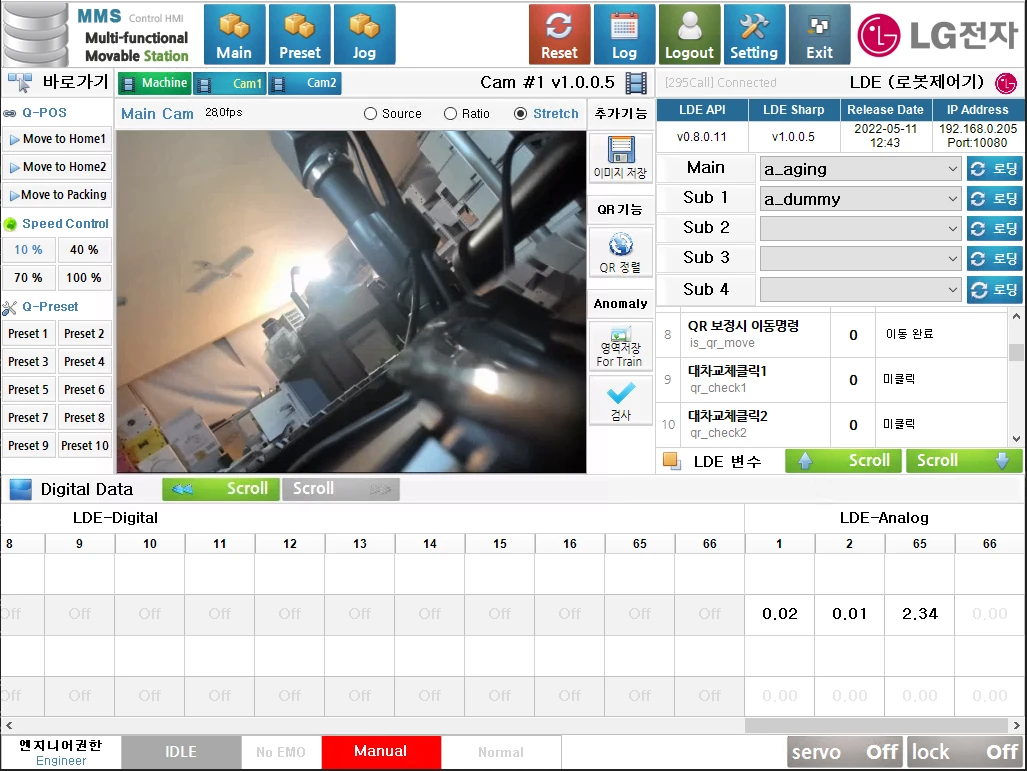Click the QR 정렬 globe icon
Viewport: 1027px width, 771px height.
pos(620,252)
